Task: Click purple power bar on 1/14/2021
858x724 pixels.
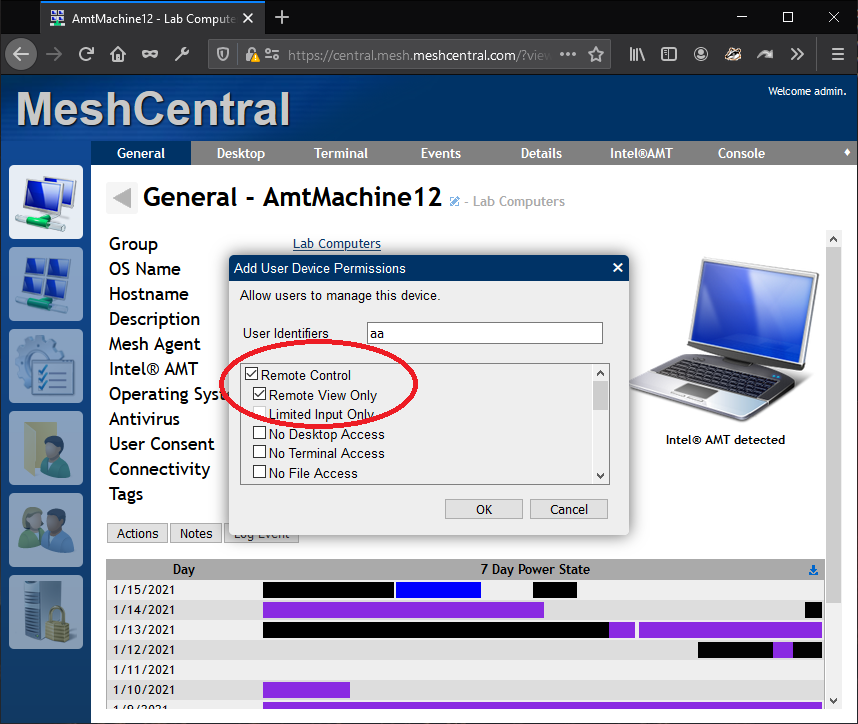Action: [403, 610]
